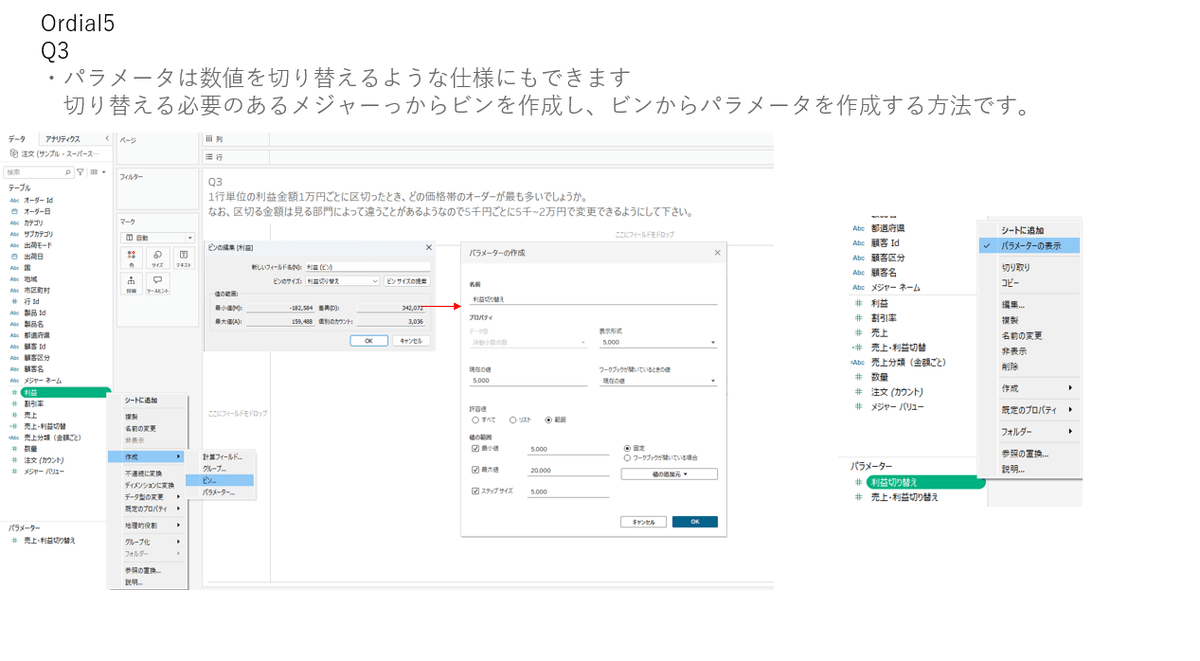The image size is (1200, 661).
Task: Select the Size (サイズ) mark icon
Action: (158, 257)
